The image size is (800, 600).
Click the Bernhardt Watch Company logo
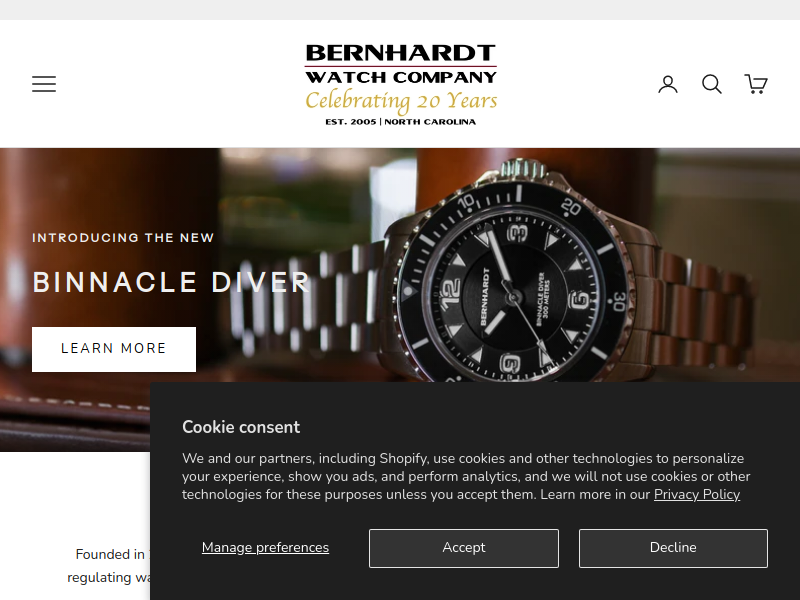[401, 85]
